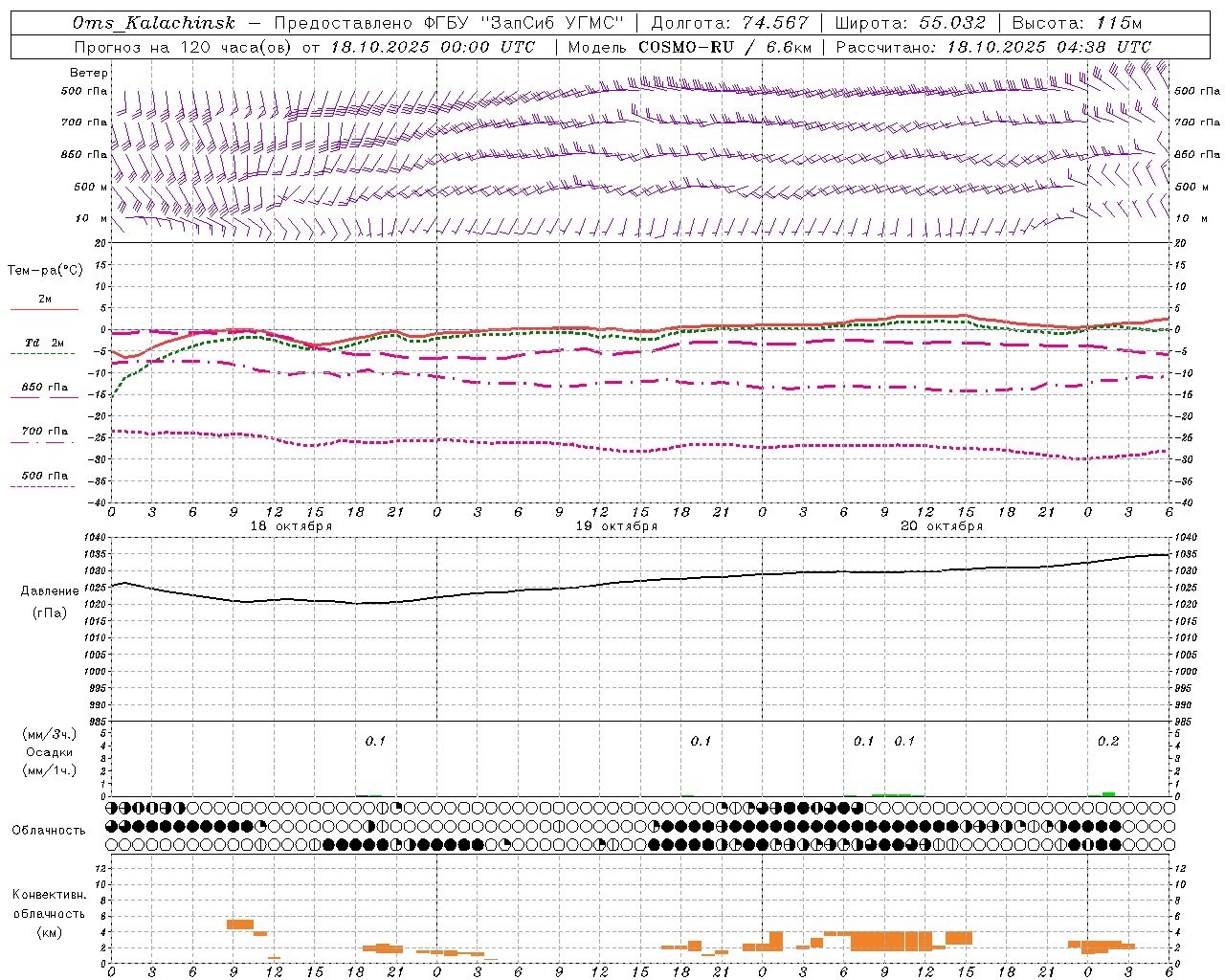Click the Td 2м dew point legend entry
This screenshot has width=1225, height=980.
tap(45, 346)
